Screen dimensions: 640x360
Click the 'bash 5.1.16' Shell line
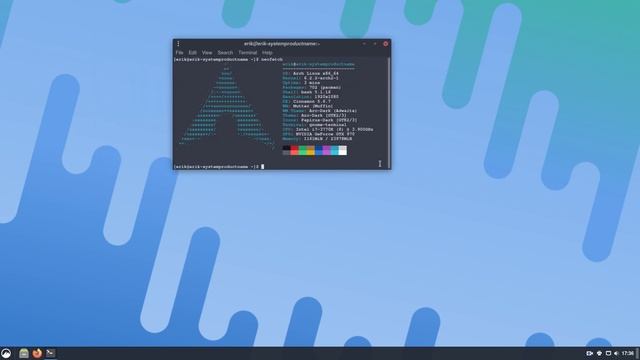[307, 92]
